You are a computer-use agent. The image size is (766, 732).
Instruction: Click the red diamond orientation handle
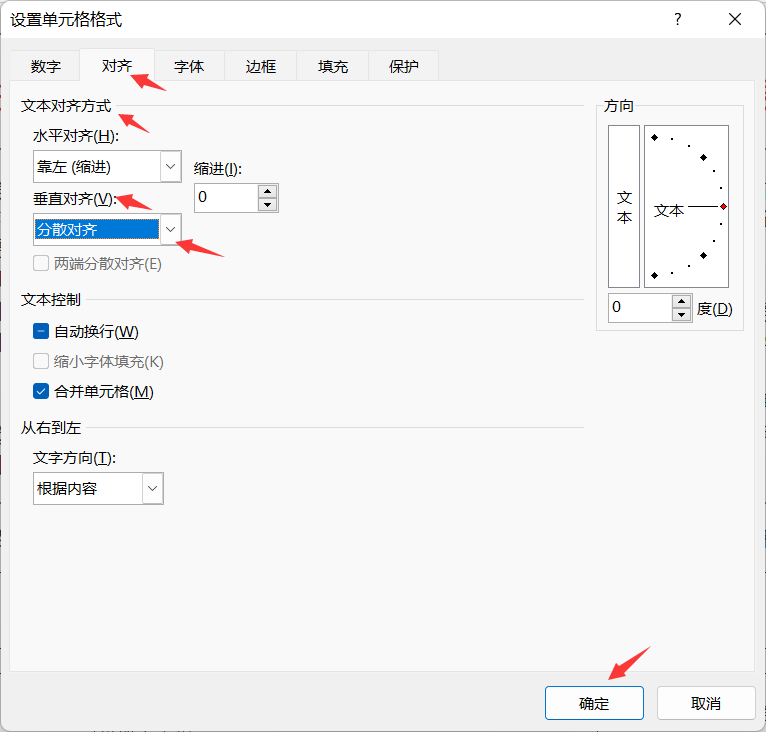tap(723, 207)
